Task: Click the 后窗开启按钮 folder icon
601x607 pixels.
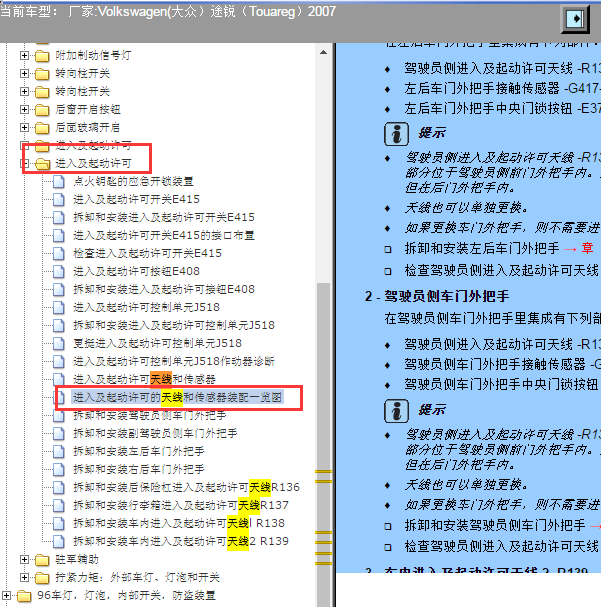Action: [x=42, y=110]
